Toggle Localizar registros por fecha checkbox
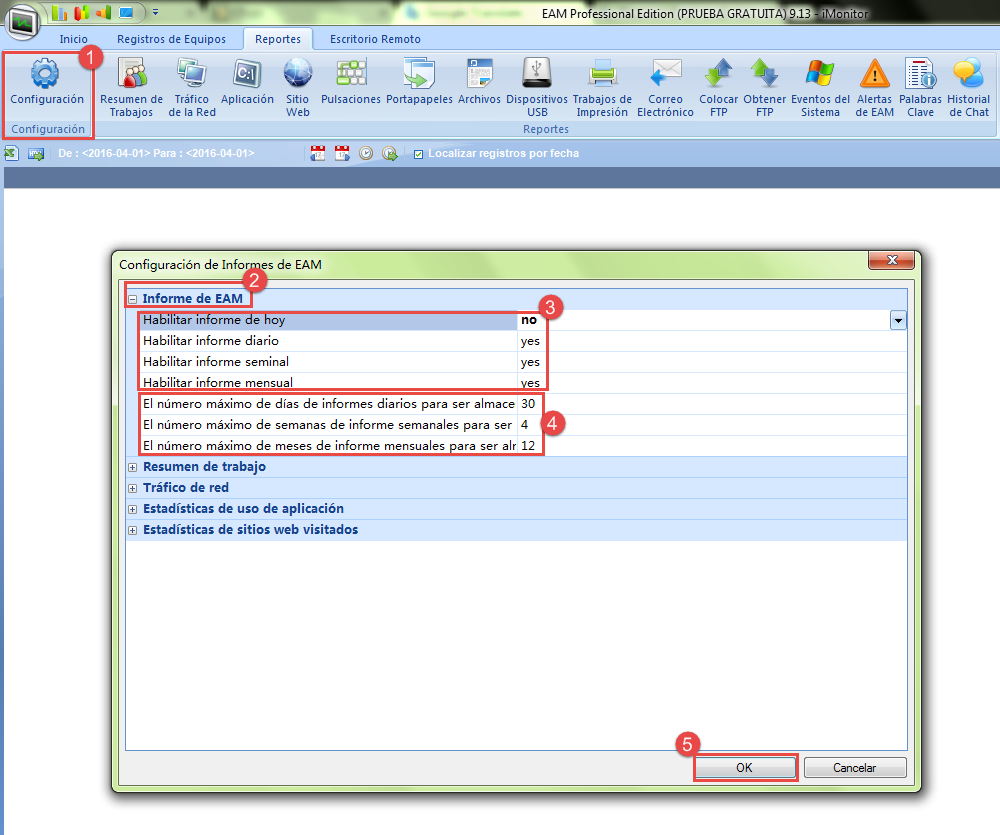Screen dimensions: 1000x835 coord(418,154)
